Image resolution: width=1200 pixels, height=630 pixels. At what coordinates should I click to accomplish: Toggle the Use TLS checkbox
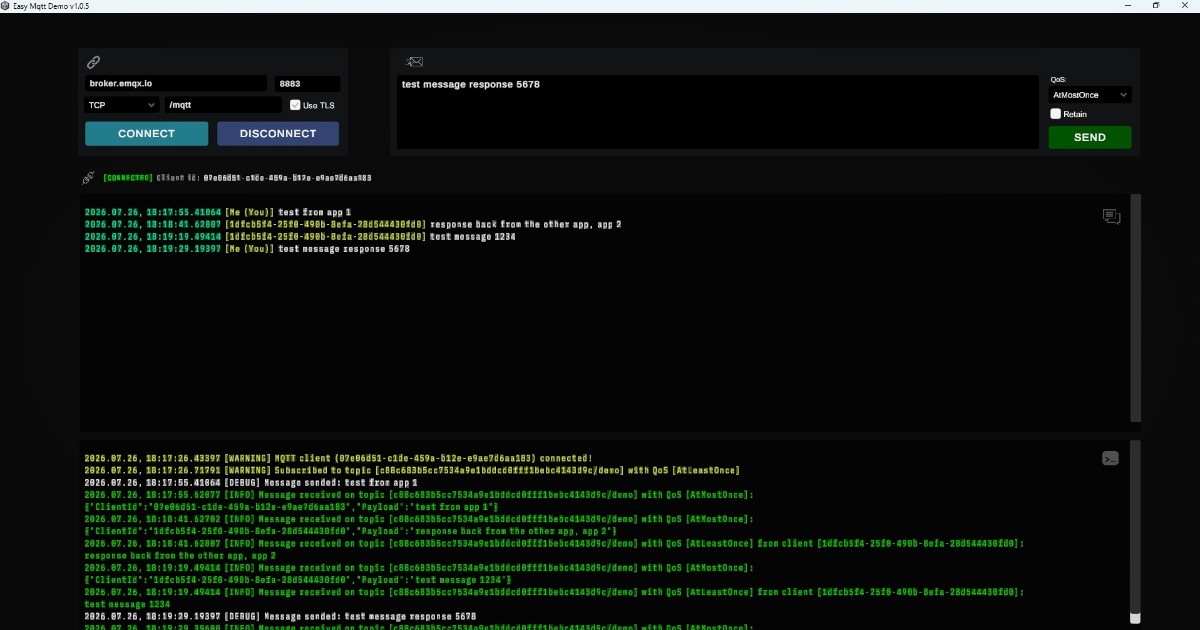[295, 105]
